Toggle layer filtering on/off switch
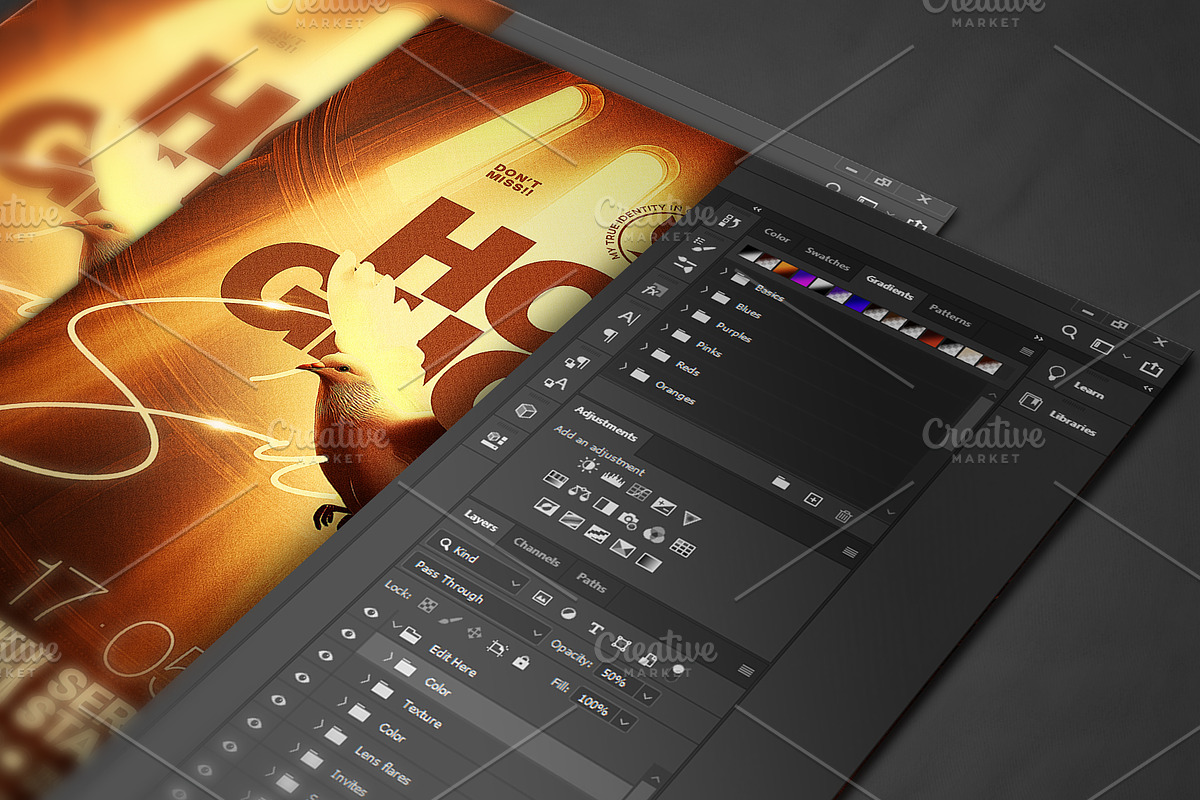This screenshot has height=800, width=1200. (678, 669)
